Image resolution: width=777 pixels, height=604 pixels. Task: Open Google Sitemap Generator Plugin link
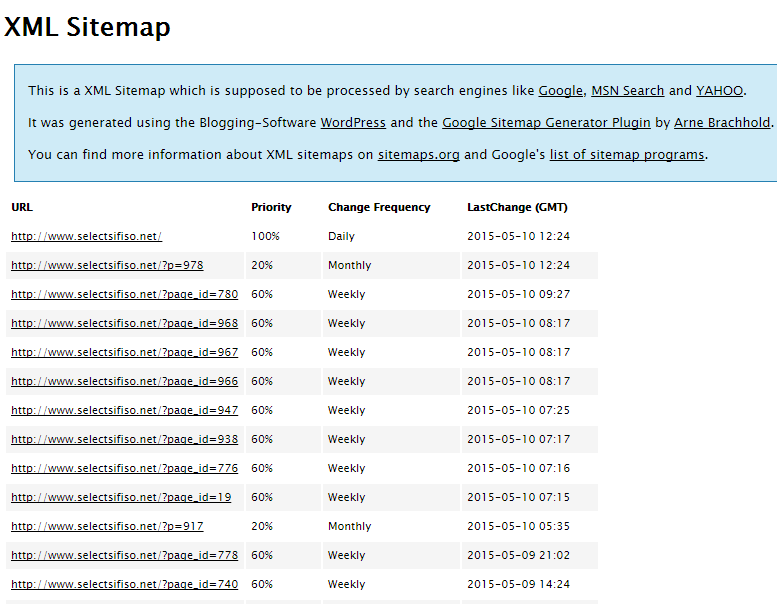[546, 123]
